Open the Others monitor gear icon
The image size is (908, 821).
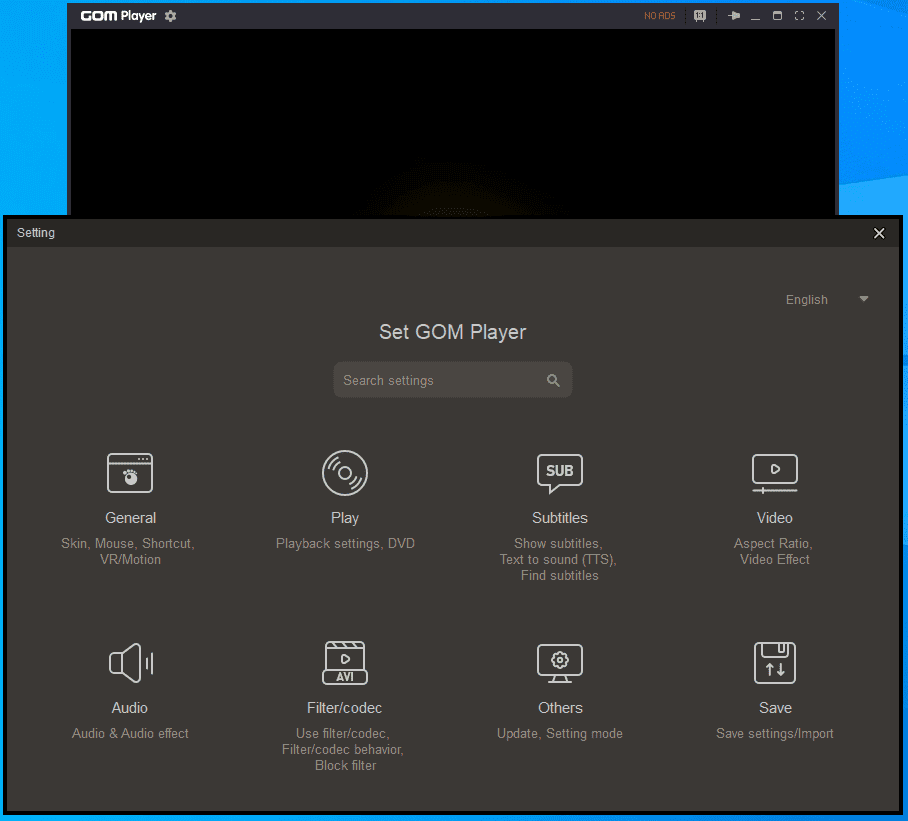coord(559,663)
